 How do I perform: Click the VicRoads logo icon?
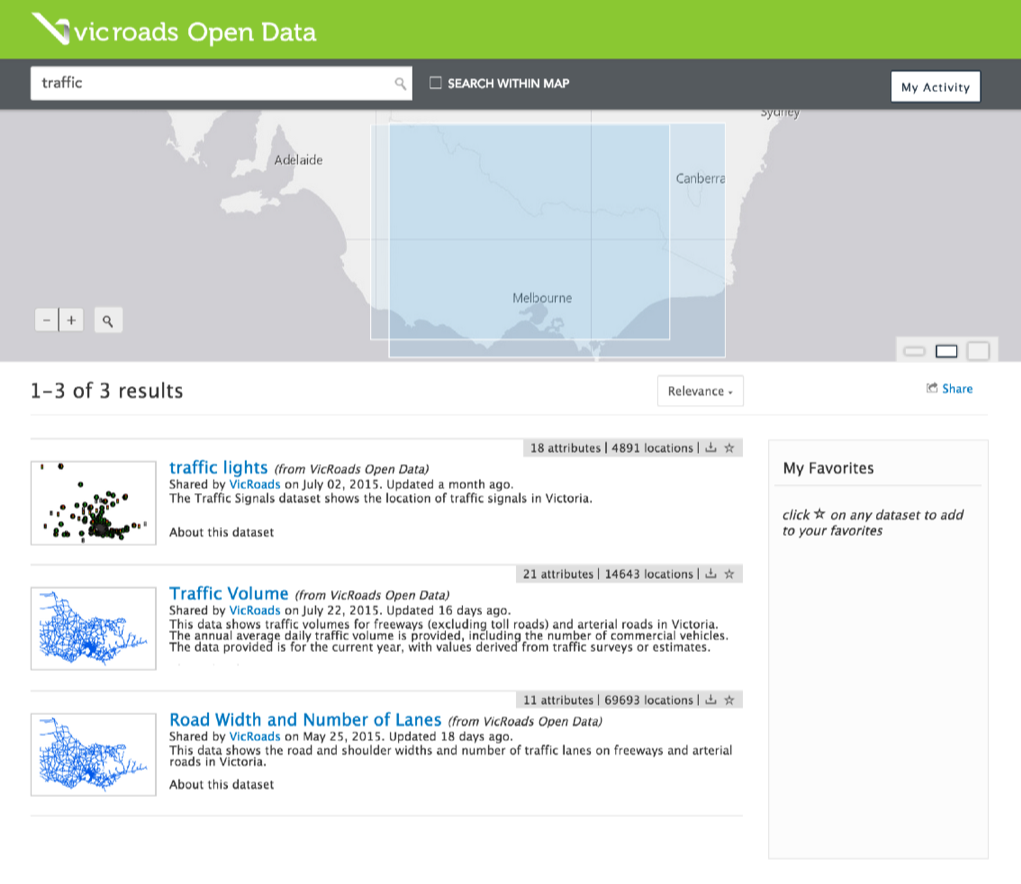click(51, 29)
